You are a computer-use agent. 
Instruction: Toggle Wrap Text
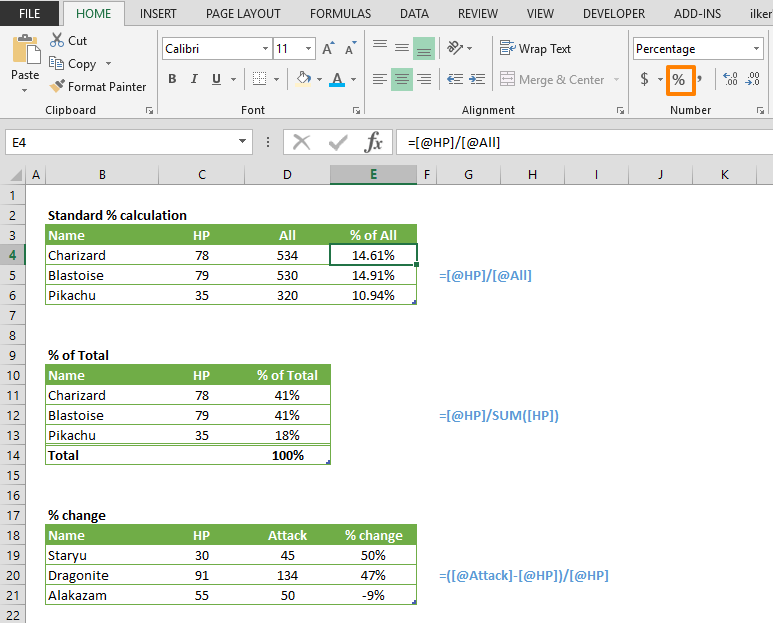click(x=535, y=48)
